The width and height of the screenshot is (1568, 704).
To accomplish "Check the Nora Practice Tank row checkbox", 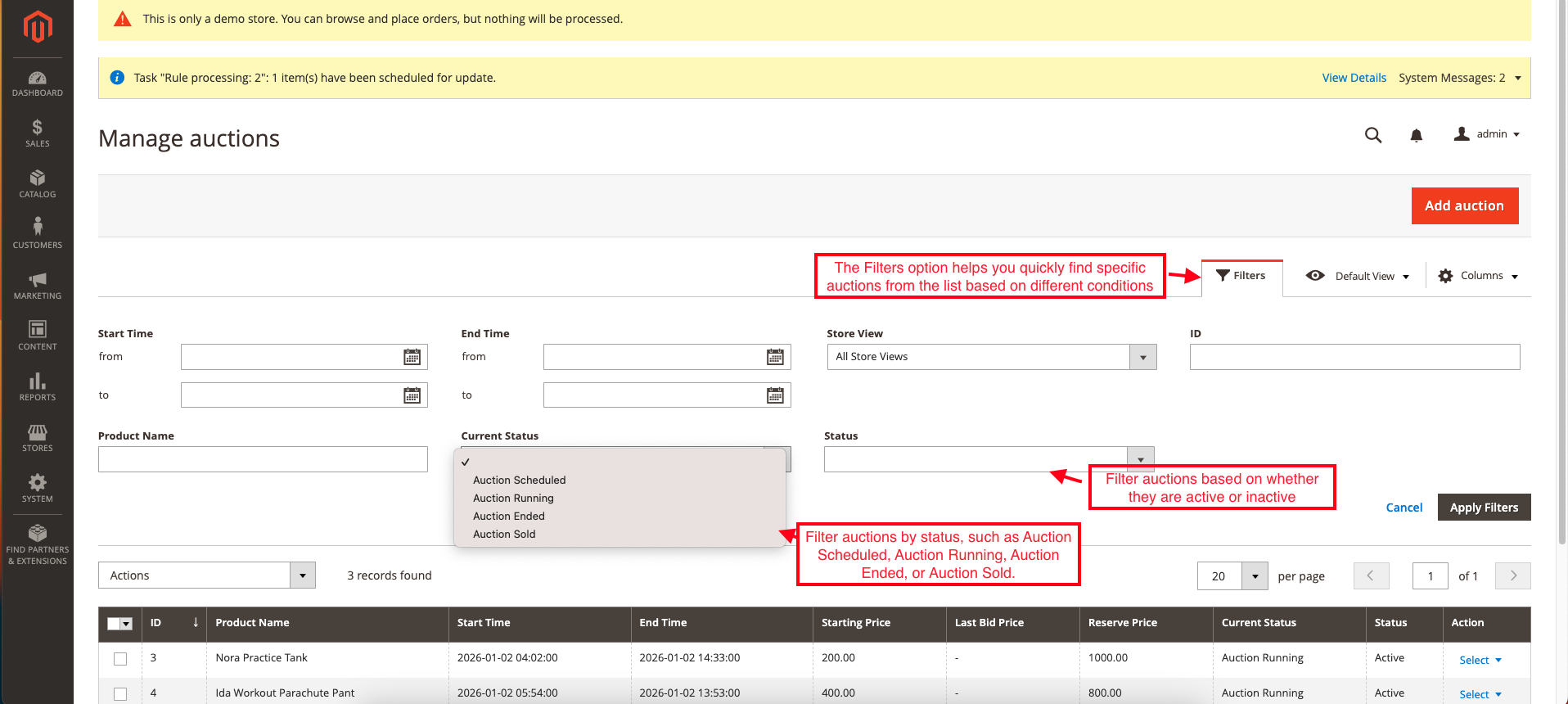I will point(120,658).
